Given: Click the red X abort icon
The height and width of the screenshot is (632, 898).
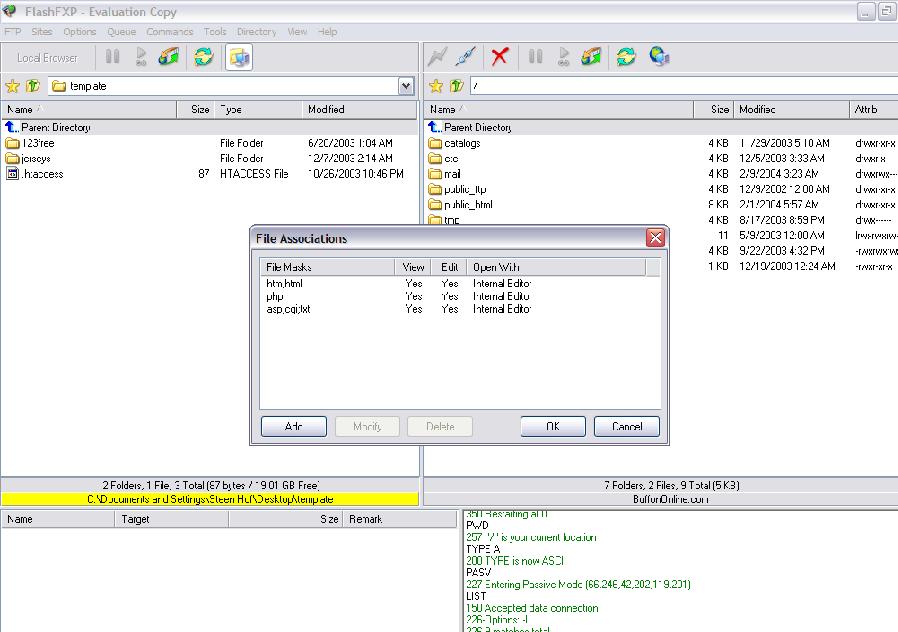Looking at the screenshot, I should pos(500,57).
